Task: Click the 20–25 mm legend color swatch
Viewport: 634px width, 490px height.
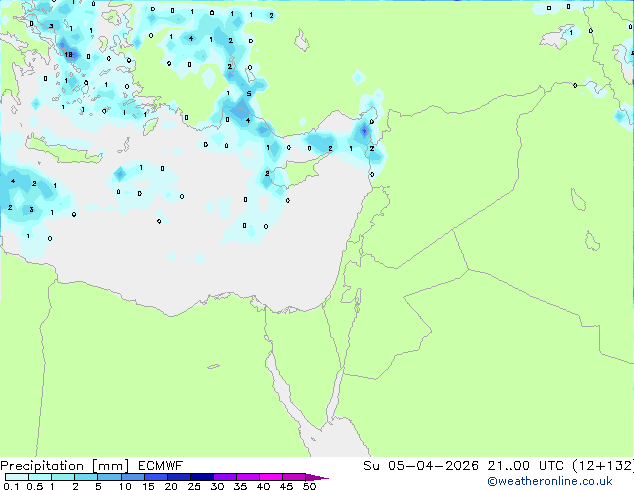Action: click(178, 477)
